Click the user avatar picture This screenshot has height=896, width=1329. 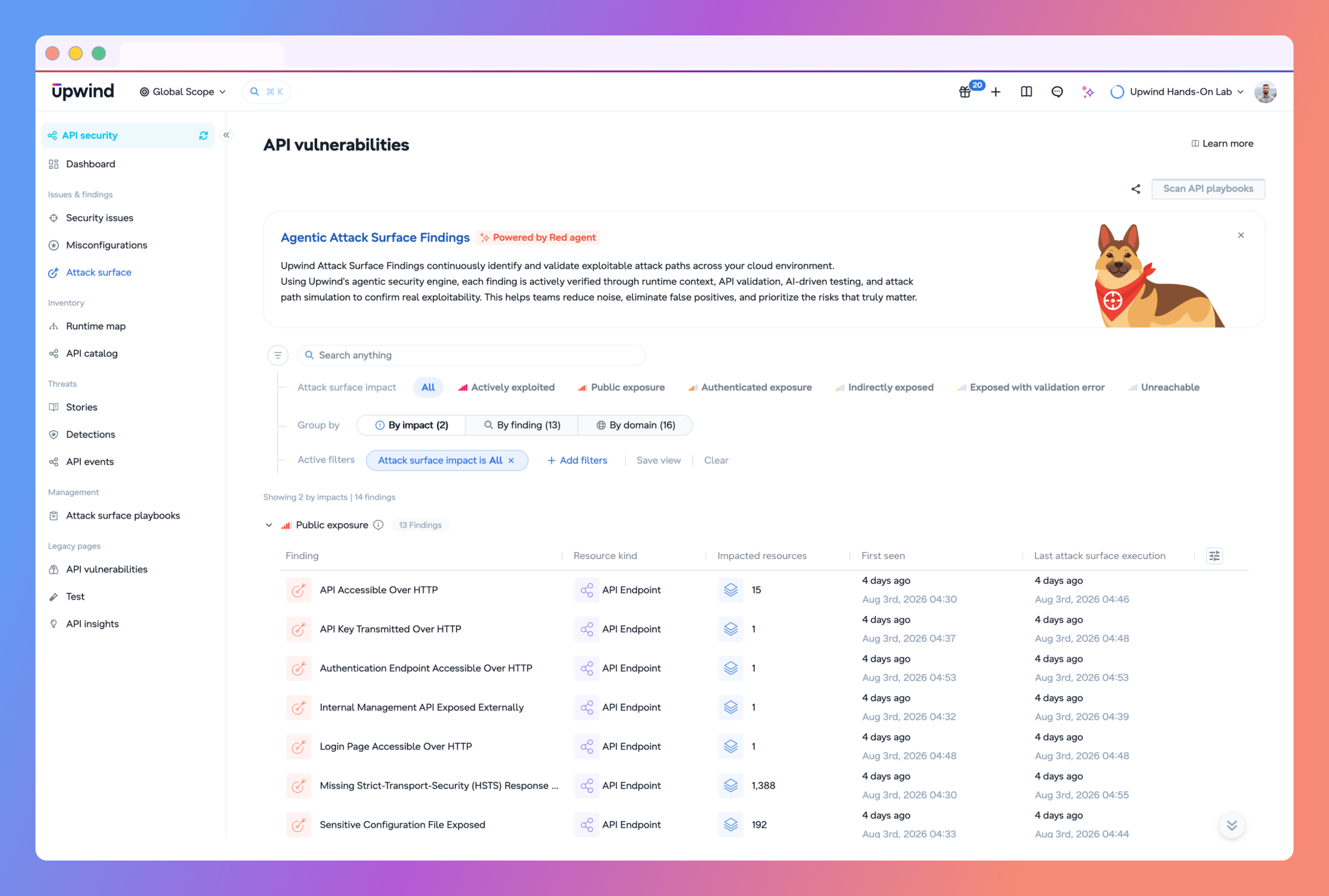click(x=1265, y=92)
